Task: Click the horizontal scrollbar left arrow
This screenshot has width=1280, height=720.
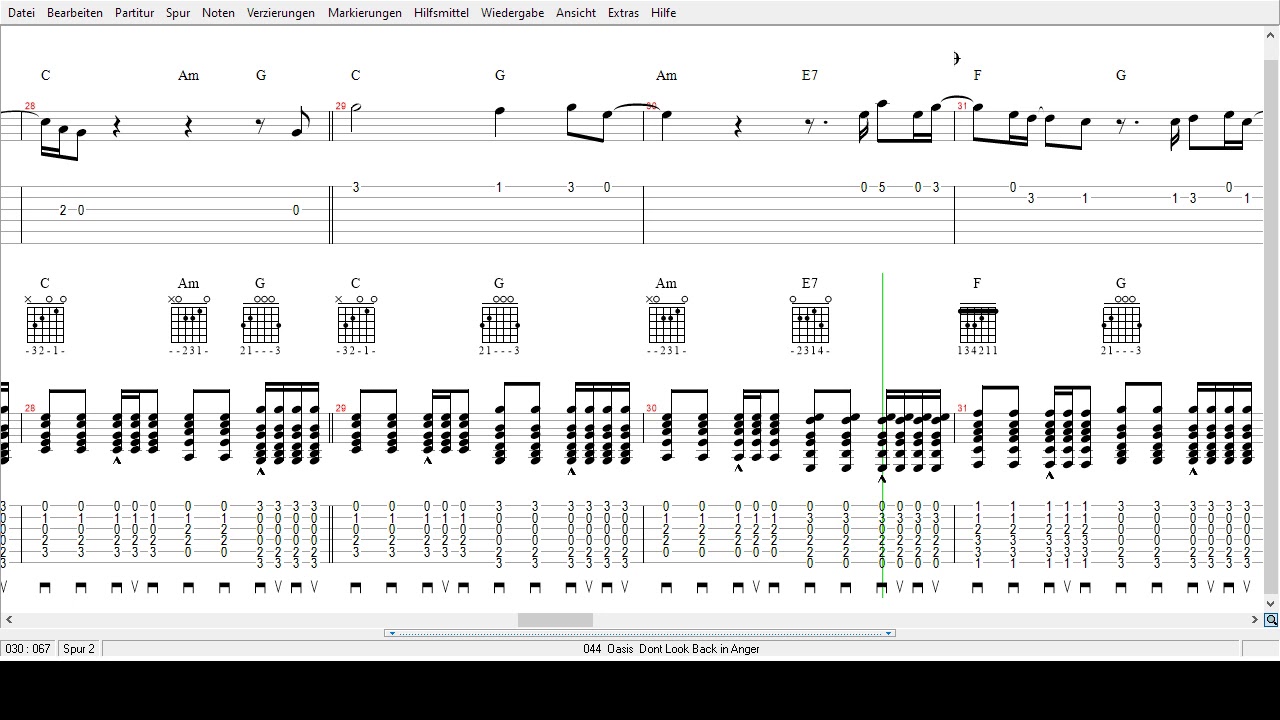Action: (8, 620)
